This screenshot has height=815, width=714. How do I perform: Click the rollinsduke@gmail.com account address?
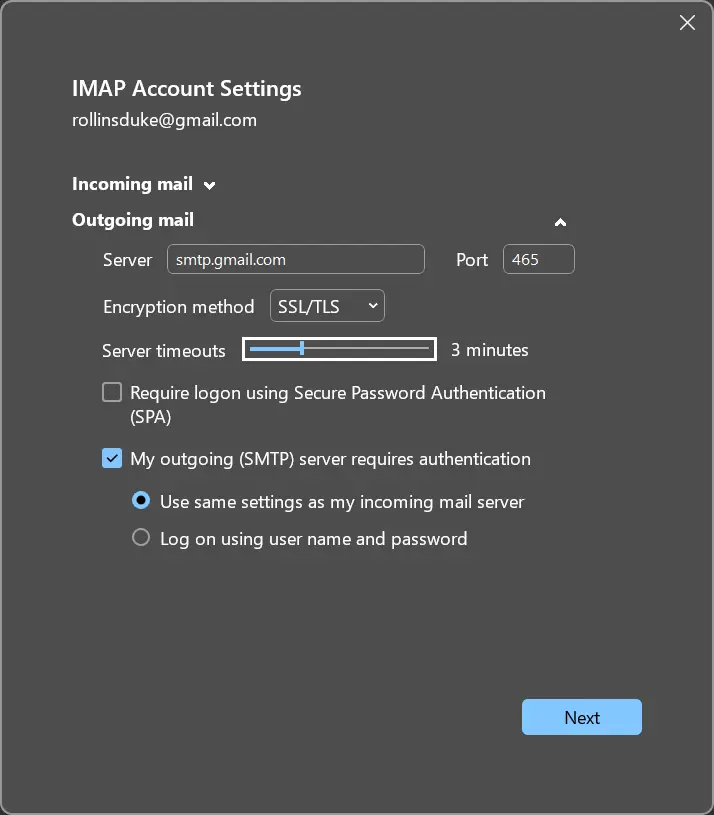164,120
